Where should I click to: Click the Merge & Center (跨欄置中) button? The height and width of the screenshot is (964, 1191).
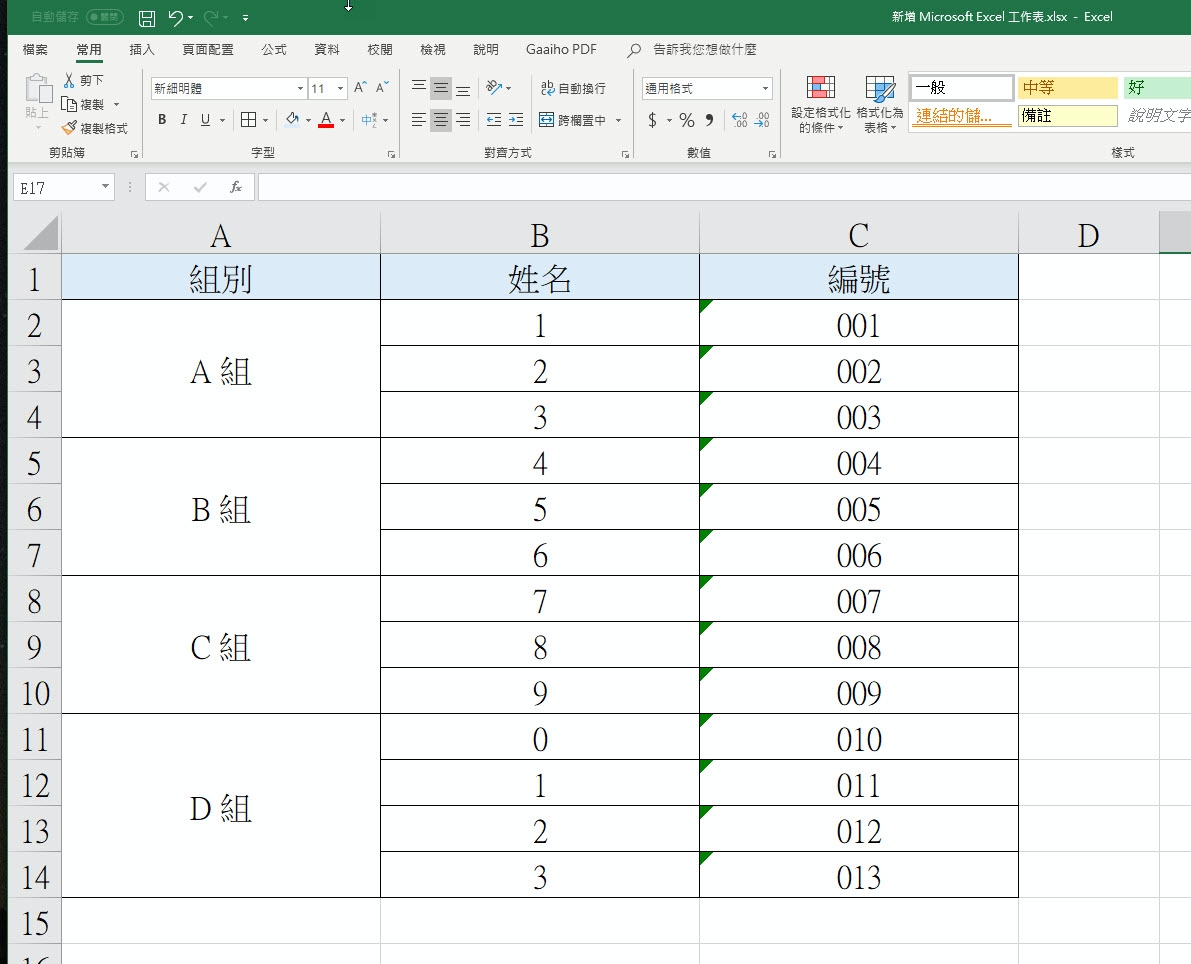[x=573, y=120]
